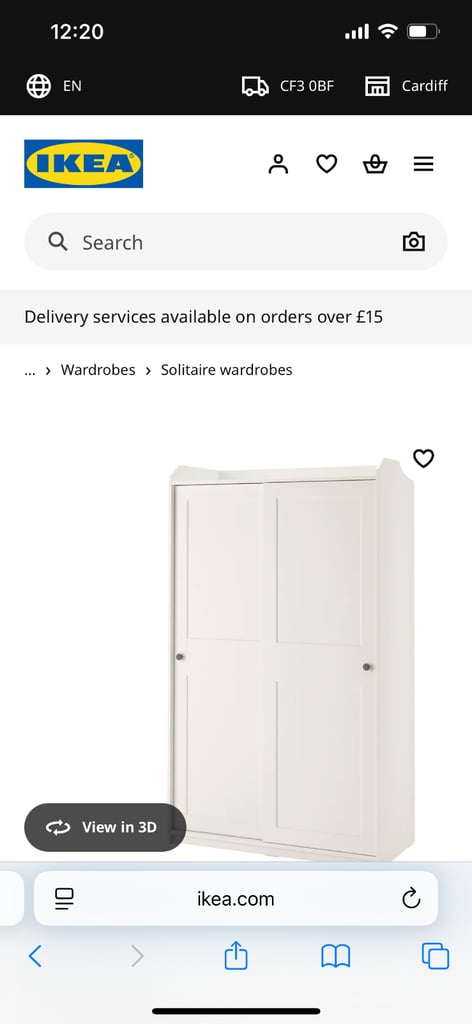Open the Safari tabs overview
Screen dimensions: 472x1024
pos(435,957)
